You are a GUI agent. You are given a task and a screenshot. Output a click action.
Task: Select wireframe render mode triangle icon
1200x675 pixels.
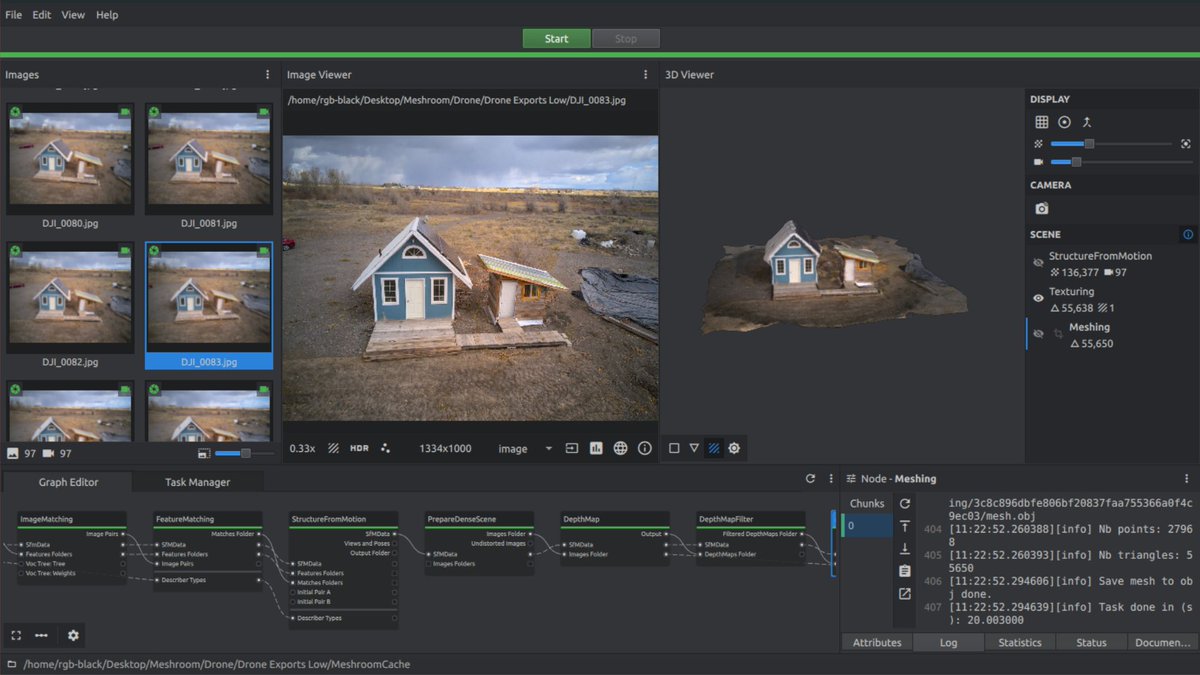[694, 449]
